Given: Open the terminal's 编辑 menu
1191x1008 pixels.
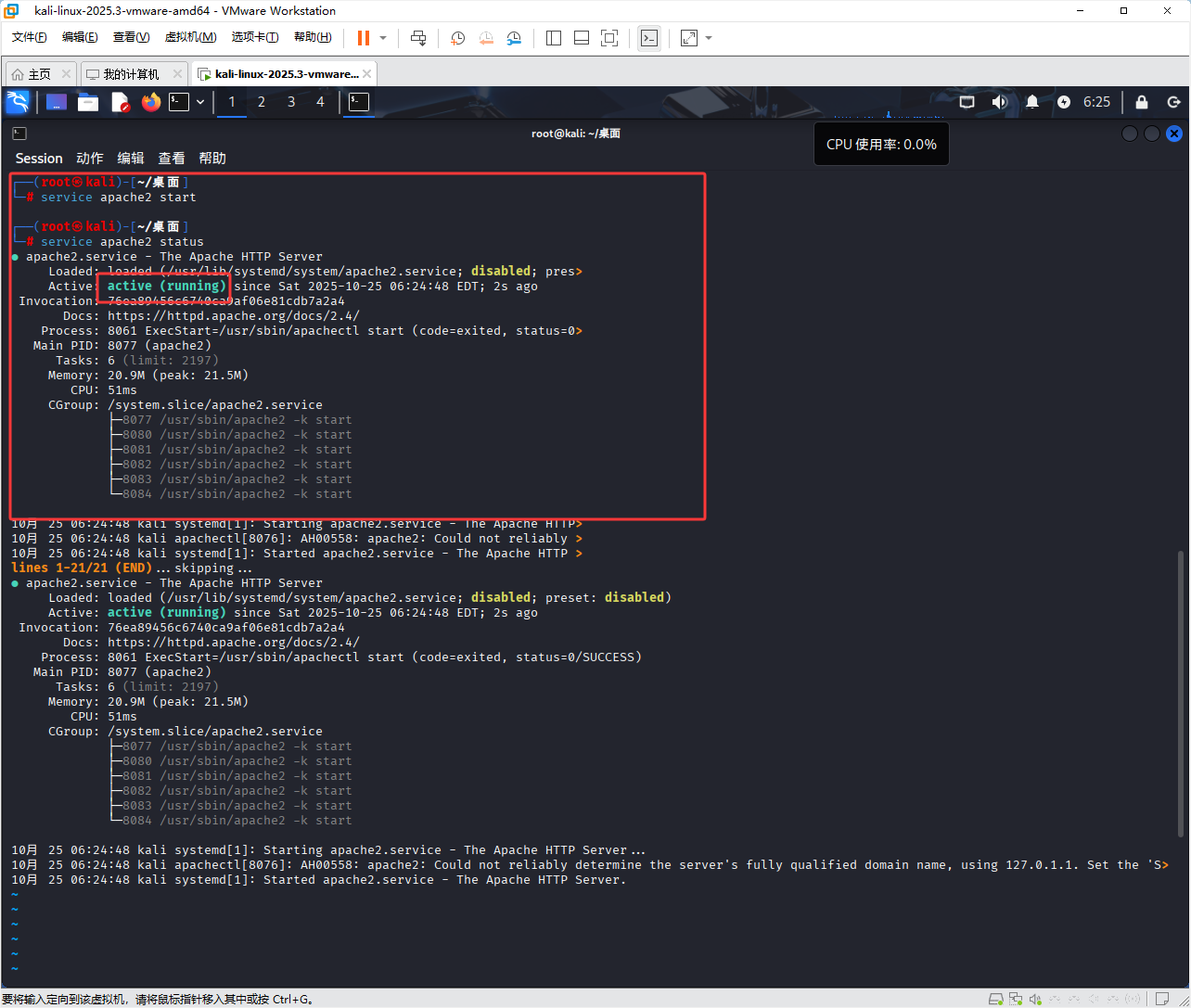Looking at the screenshot, I should pyautogui.click(x=131, y=159).
